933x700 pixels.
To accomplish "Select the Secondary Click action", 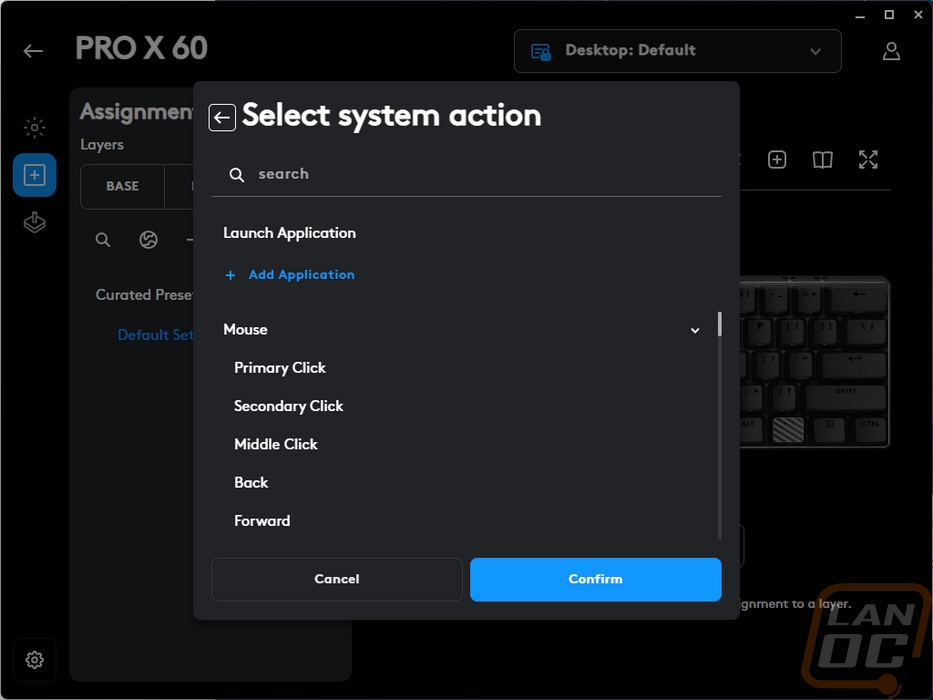I will point(289,406).
